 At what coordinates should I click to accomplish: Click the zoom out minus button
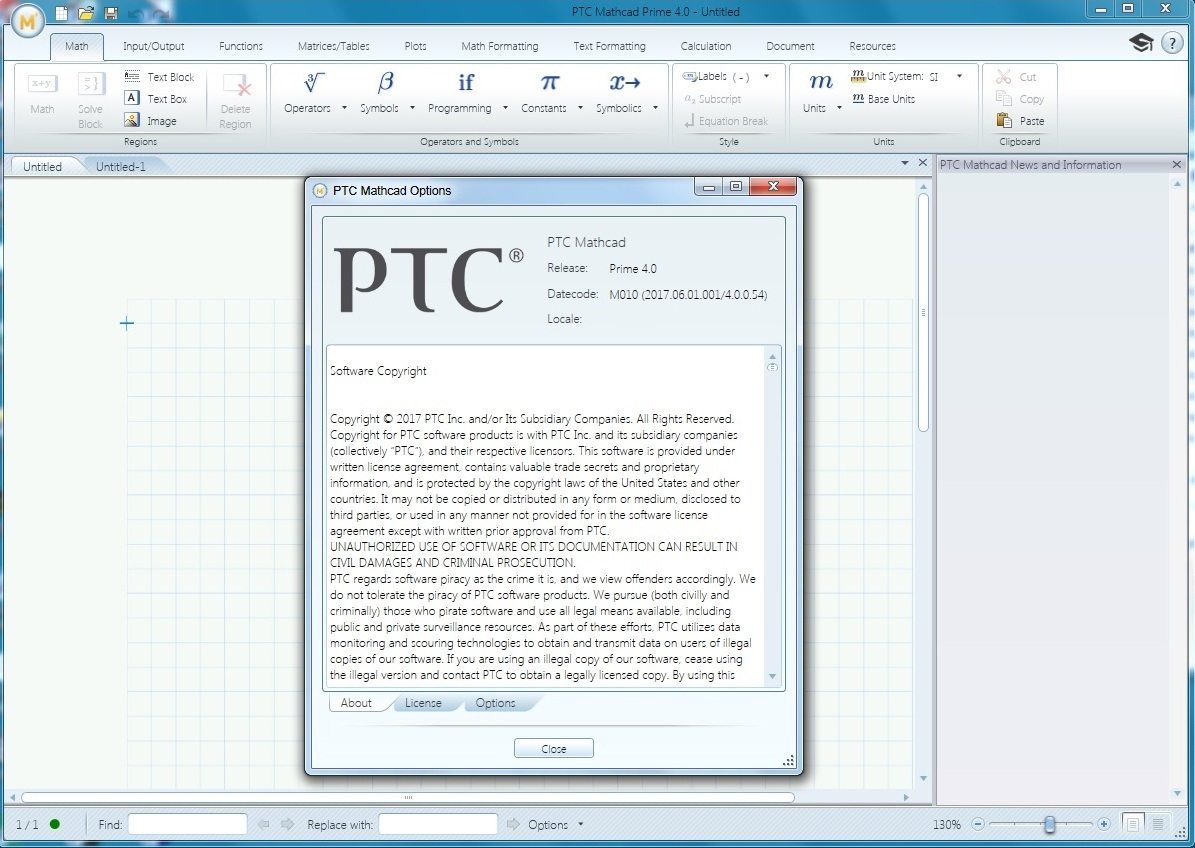tap(978, 824)
